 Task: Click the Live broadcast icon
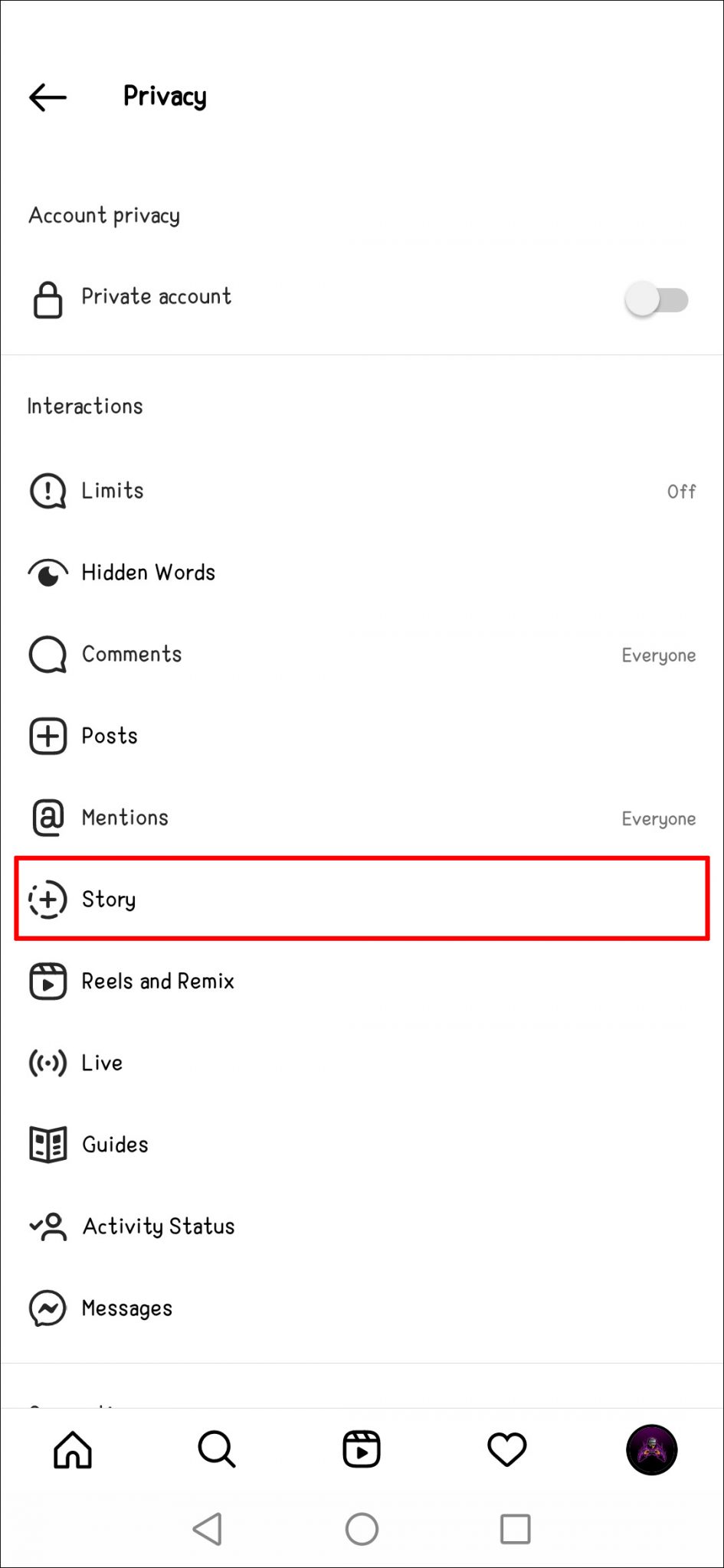(x=47, y=1063)
